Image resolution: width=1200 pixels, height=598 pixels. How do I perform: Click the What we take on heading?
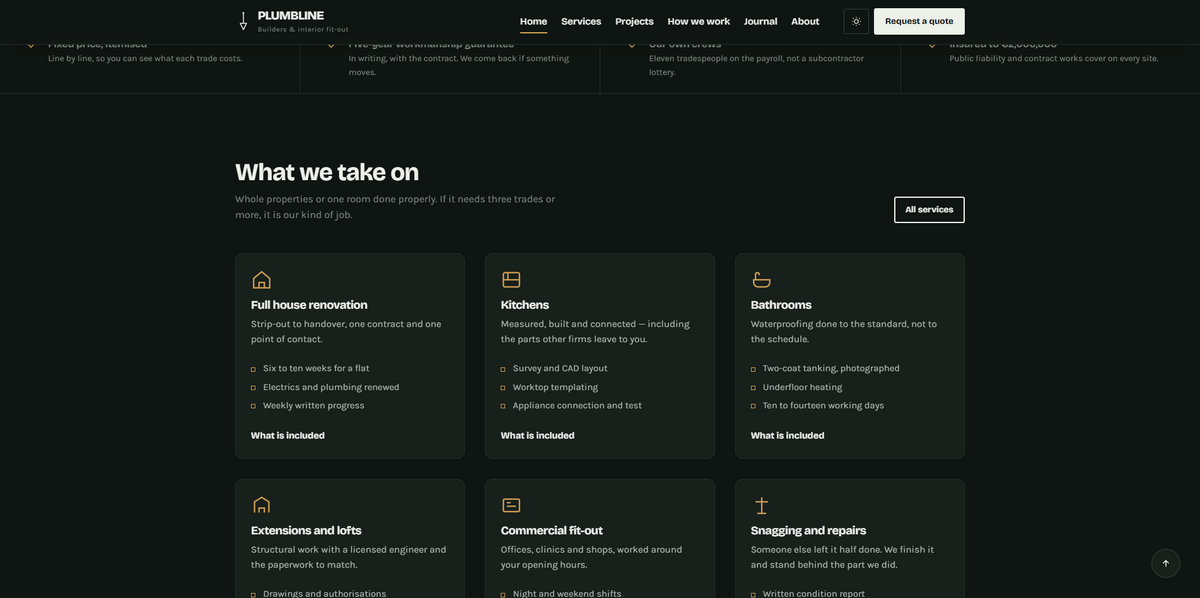(327, 172)
